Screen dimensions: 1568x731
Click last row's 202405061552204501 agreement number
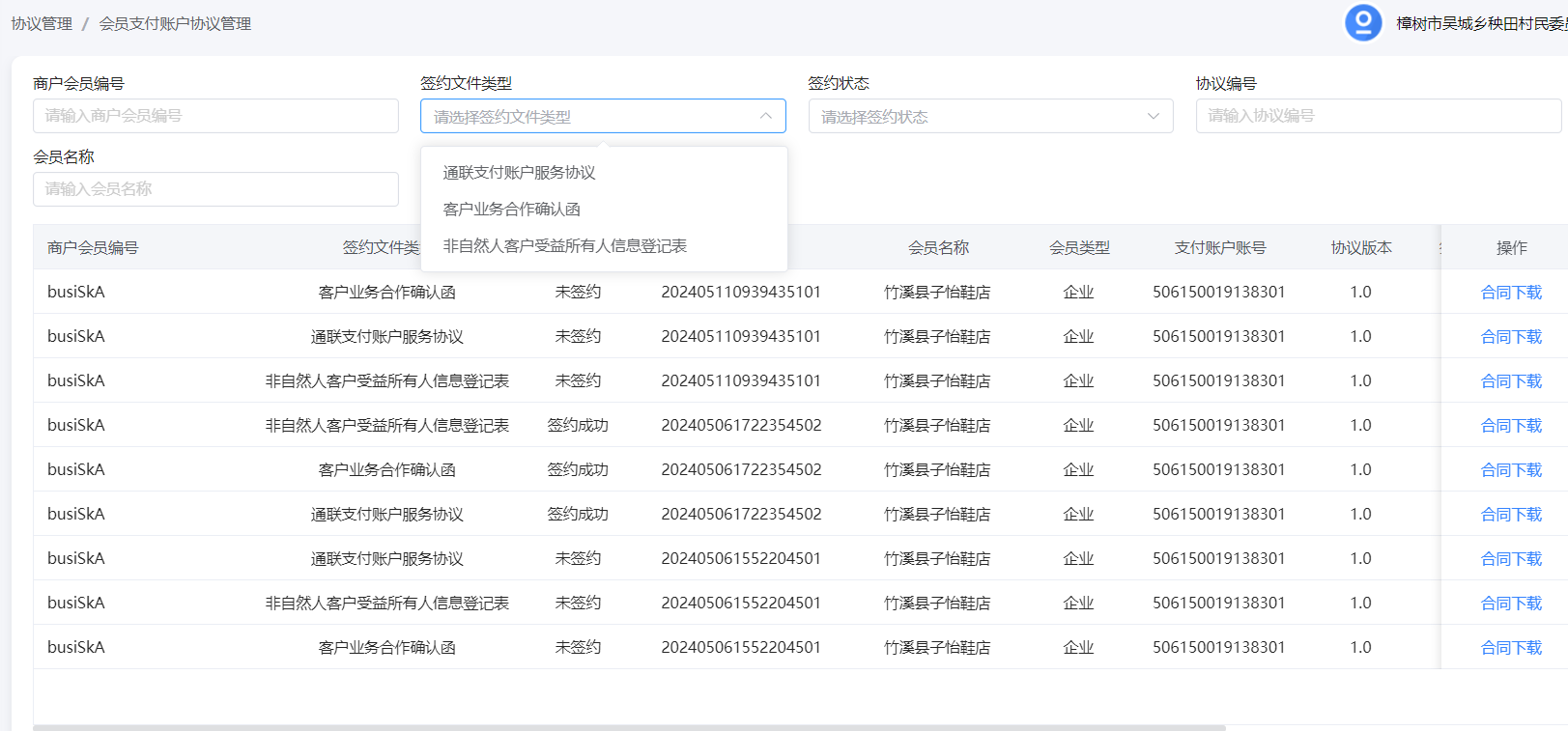pos(741,648)
